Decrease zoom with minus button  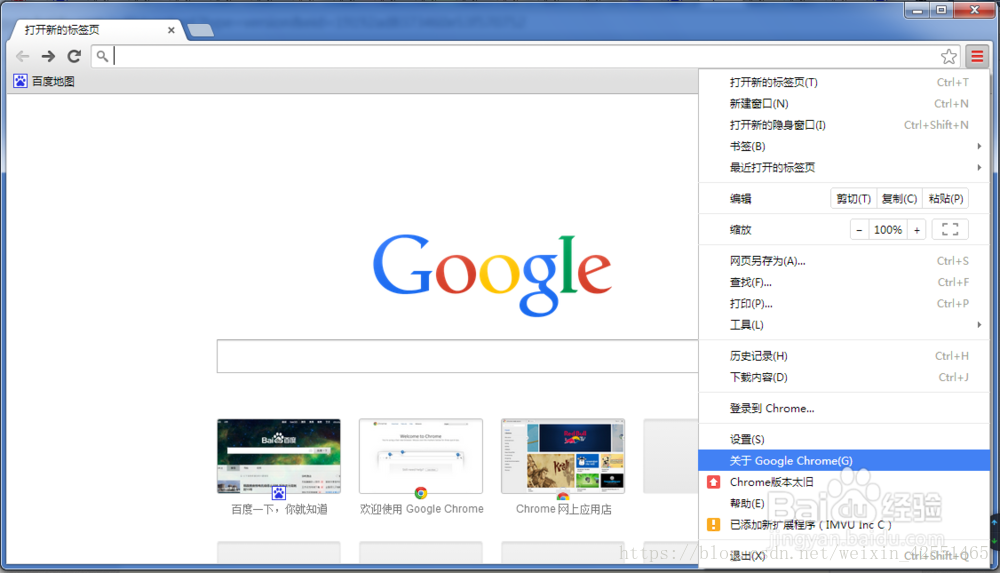(859, 230)
